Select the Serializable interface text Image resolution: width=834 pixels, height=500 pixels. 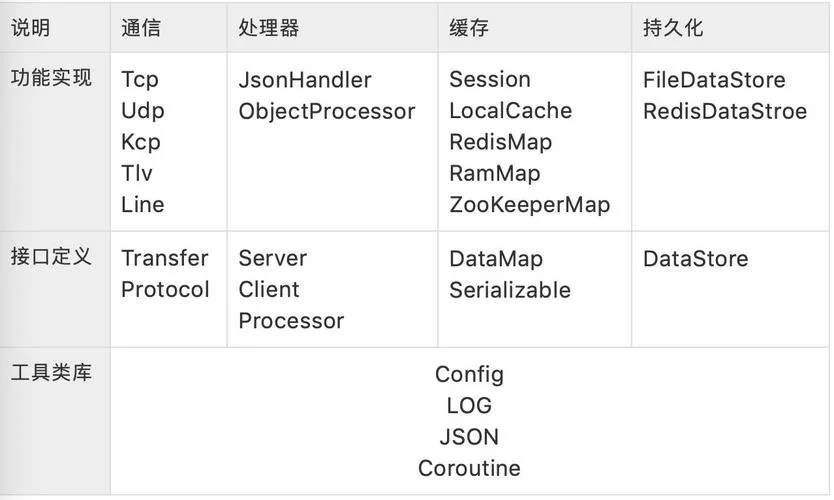[x=510, y=290]
